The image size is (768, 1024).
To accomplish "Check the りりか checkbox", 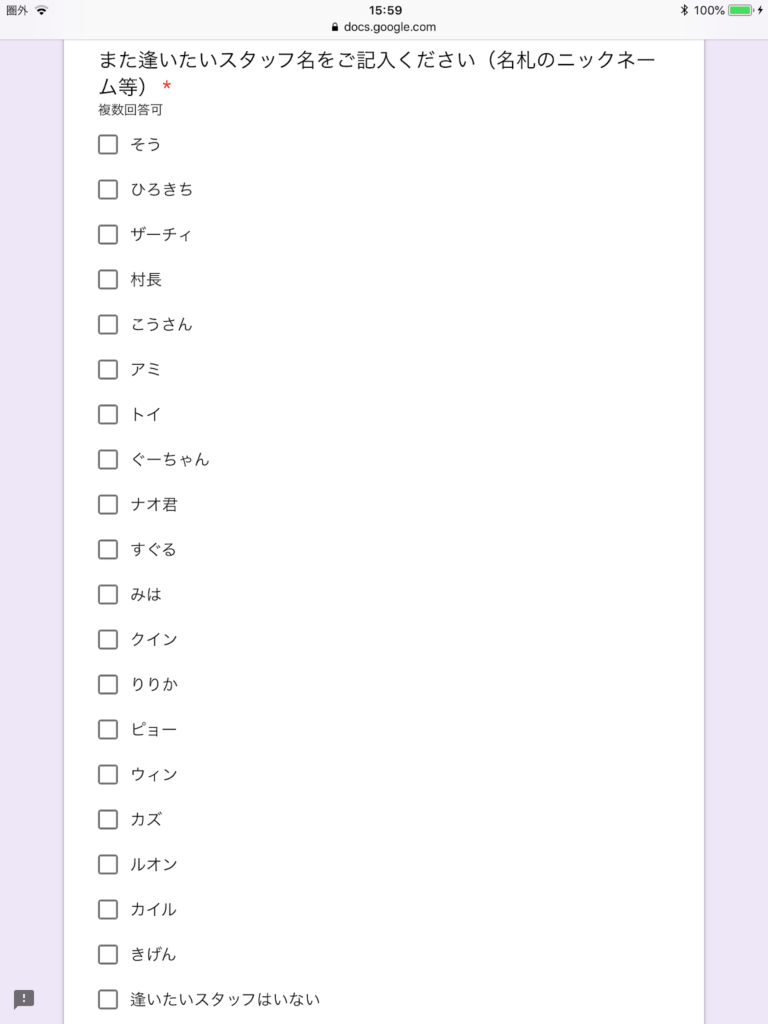I will [x=108, y=684].
